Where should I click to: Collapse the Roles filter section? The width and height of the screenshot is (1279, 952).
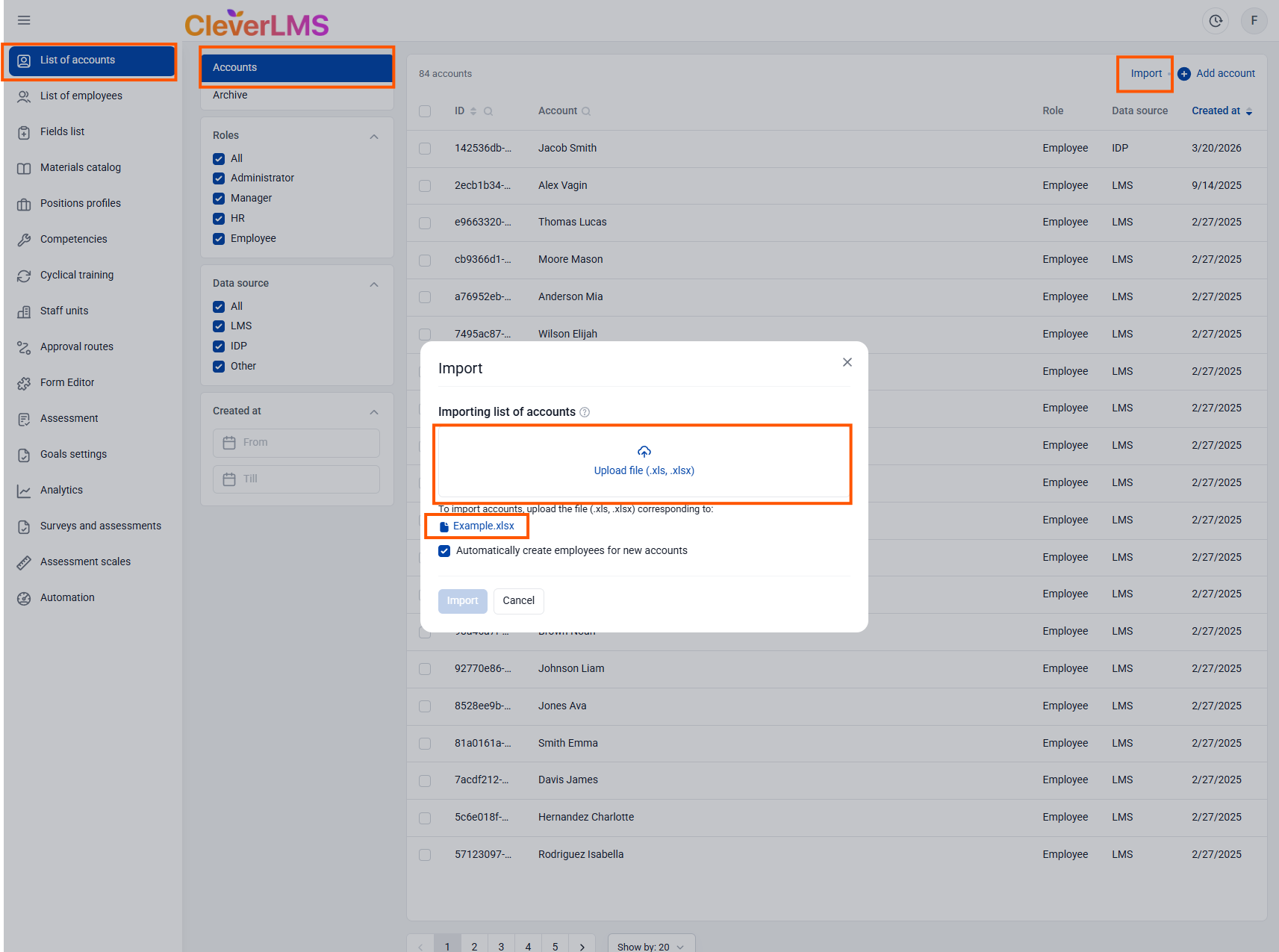point(374,137)
